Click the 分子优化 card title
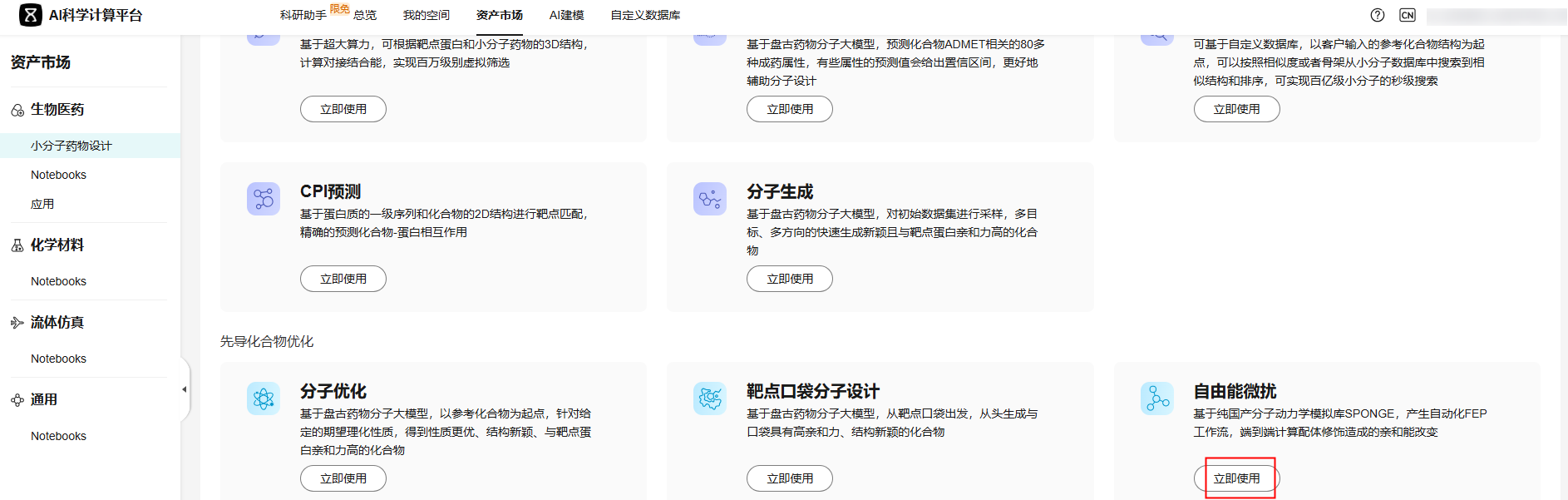Viewport: 1568px width, 500px height. coord(333,391)
